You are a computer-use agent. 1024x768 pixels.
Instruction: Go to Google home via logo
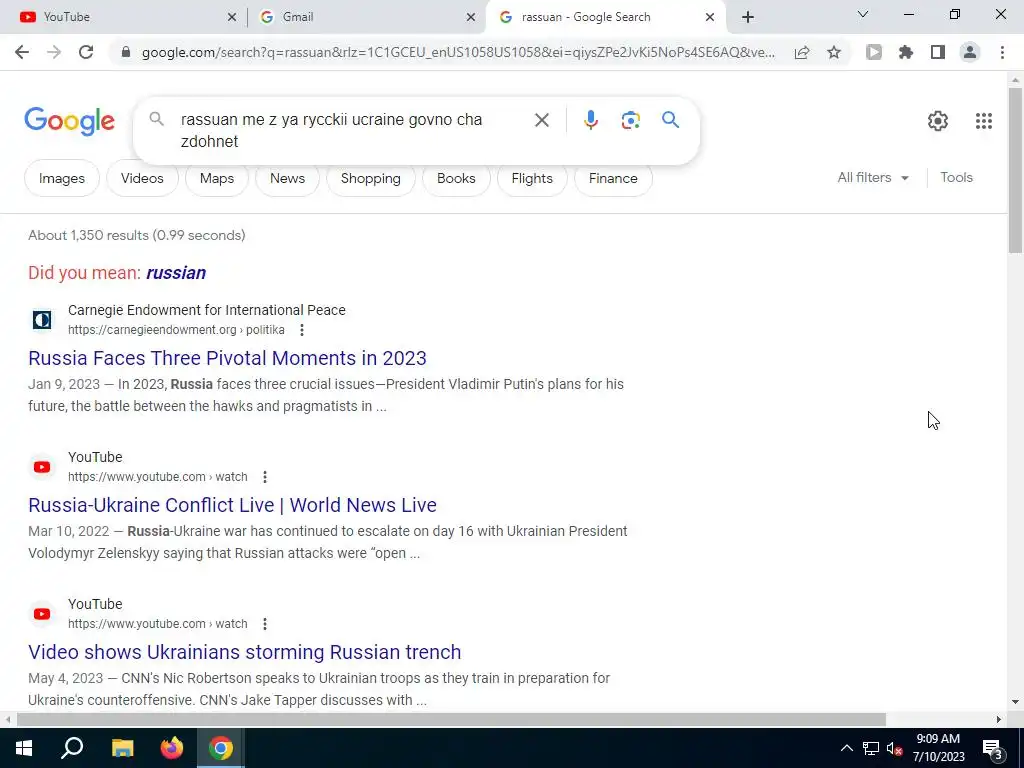[69, 121]
